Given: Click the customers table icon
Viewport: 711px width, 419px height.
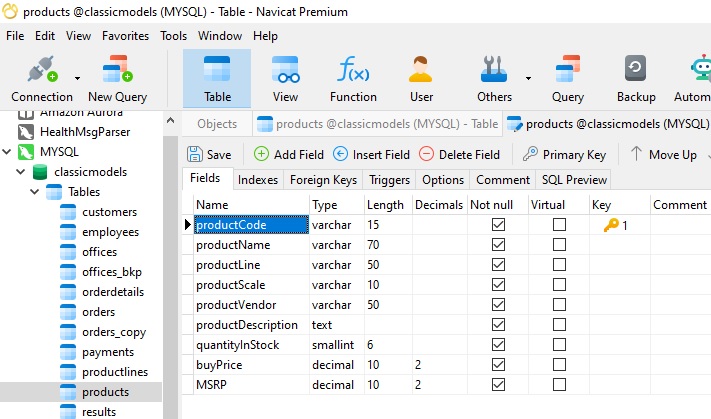Looking at the screenshot, I should click(x=68, y=212).
